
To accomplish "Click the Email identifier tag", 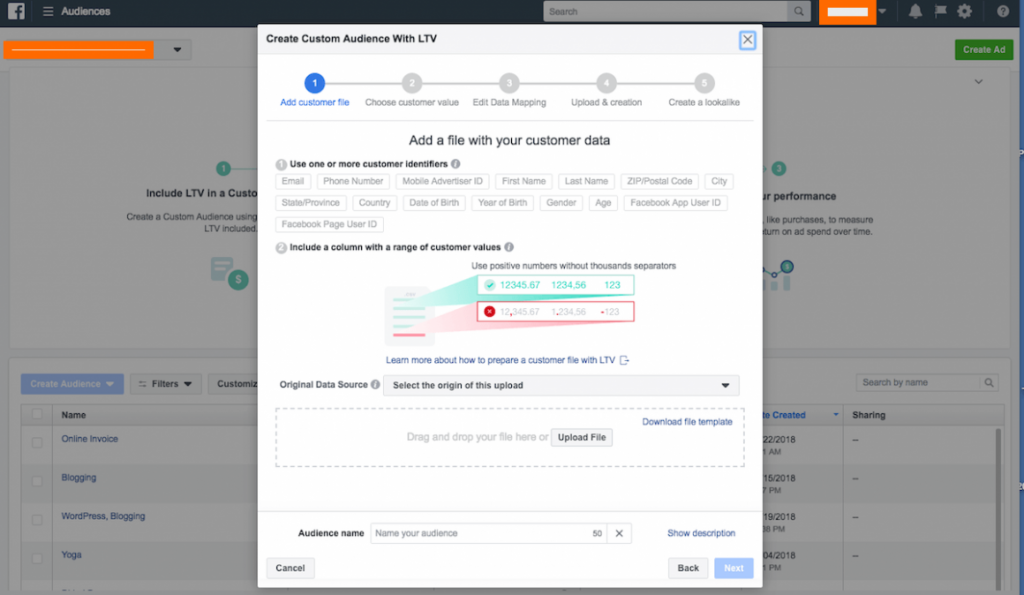I will pyautogui.click(x=293, y=181).
